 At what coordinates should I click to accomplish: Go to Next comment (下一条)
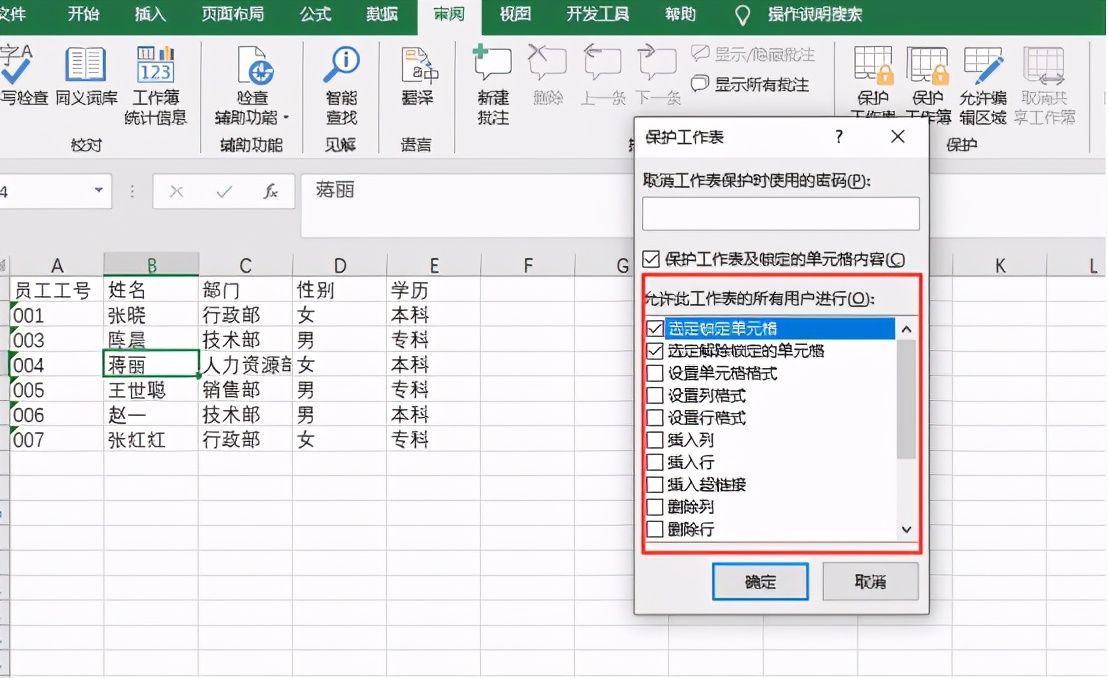[x=657, y=76]
